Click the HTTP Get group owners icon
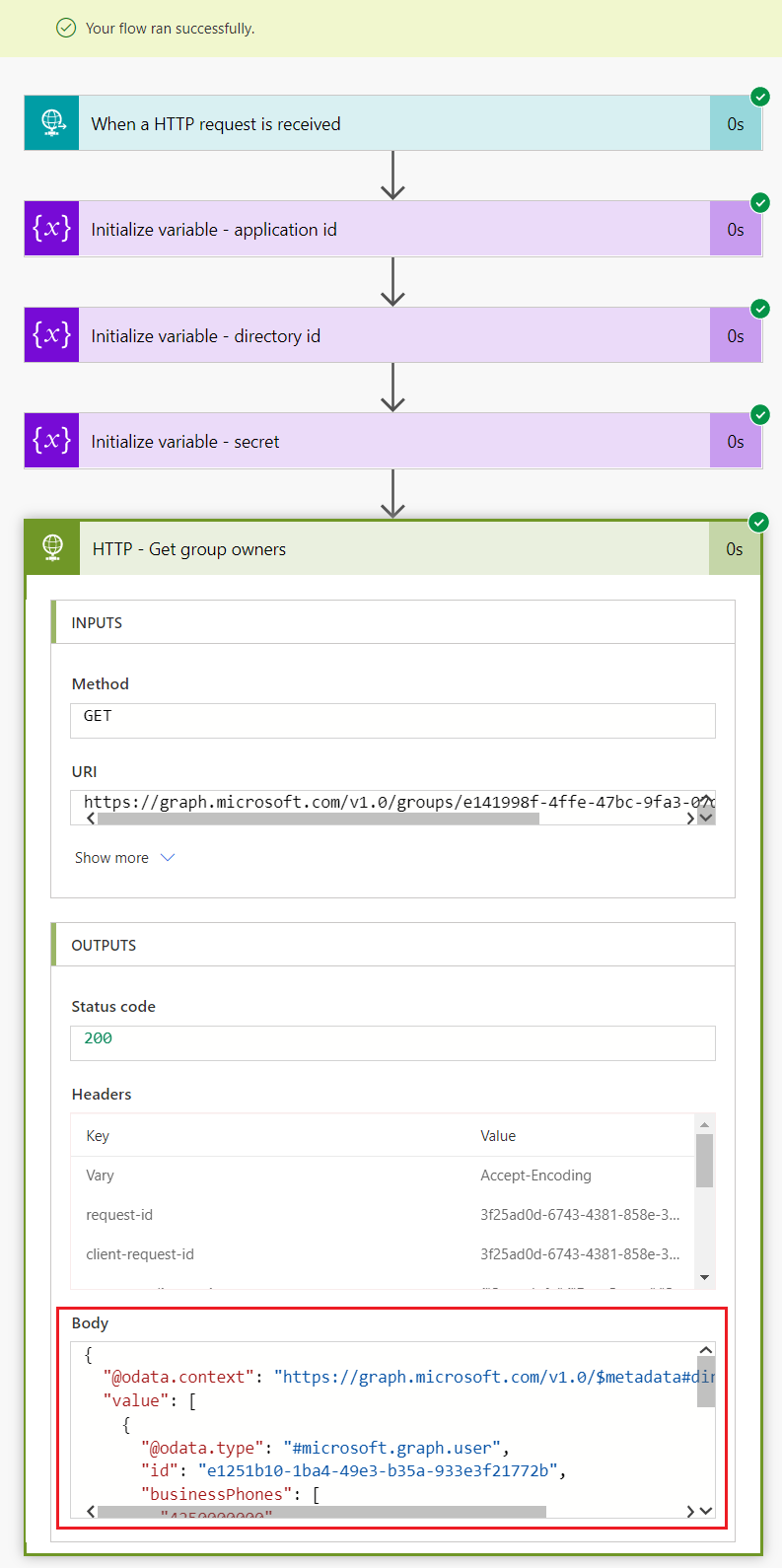 52,548
